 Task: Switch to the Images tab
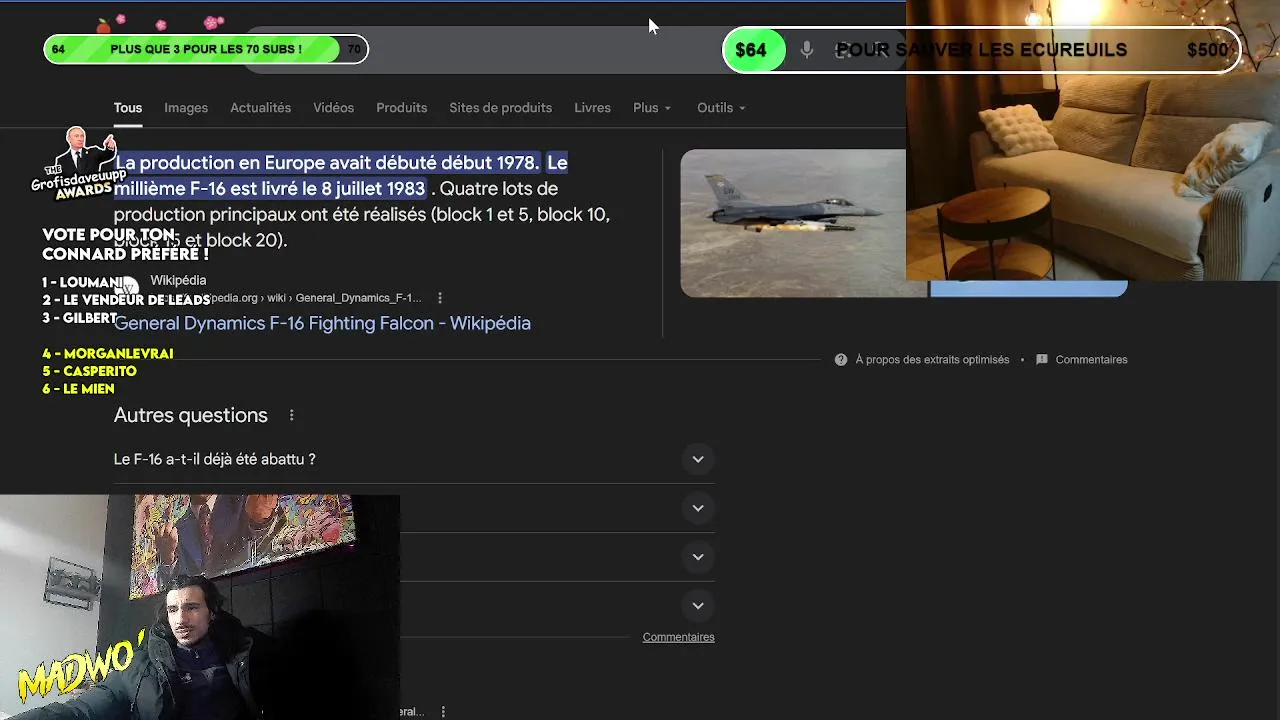(186, 108)
